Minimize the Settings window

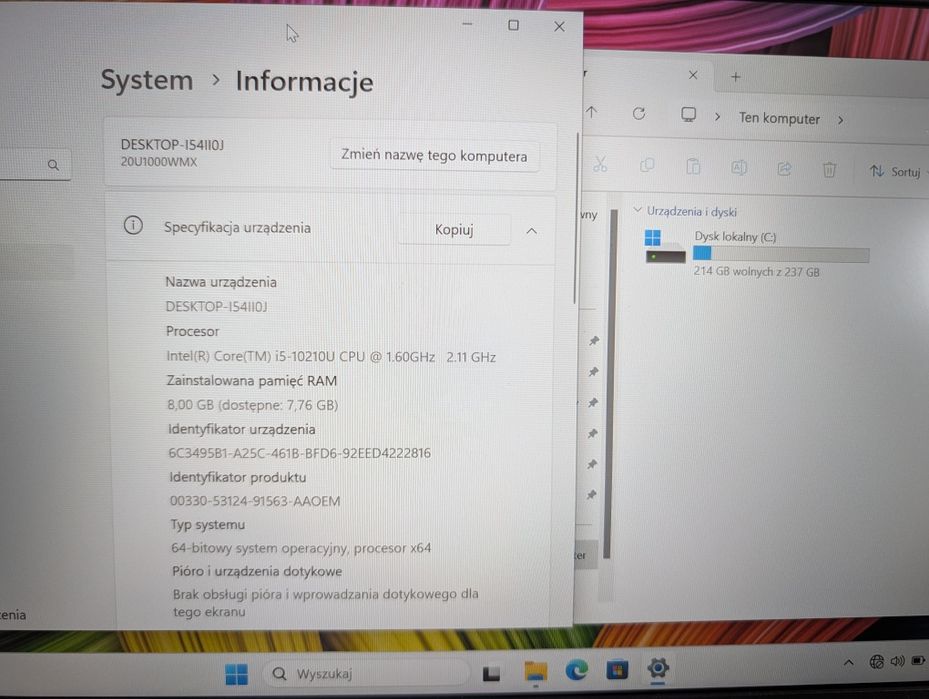pyautogui.click(x=467, y=24)
